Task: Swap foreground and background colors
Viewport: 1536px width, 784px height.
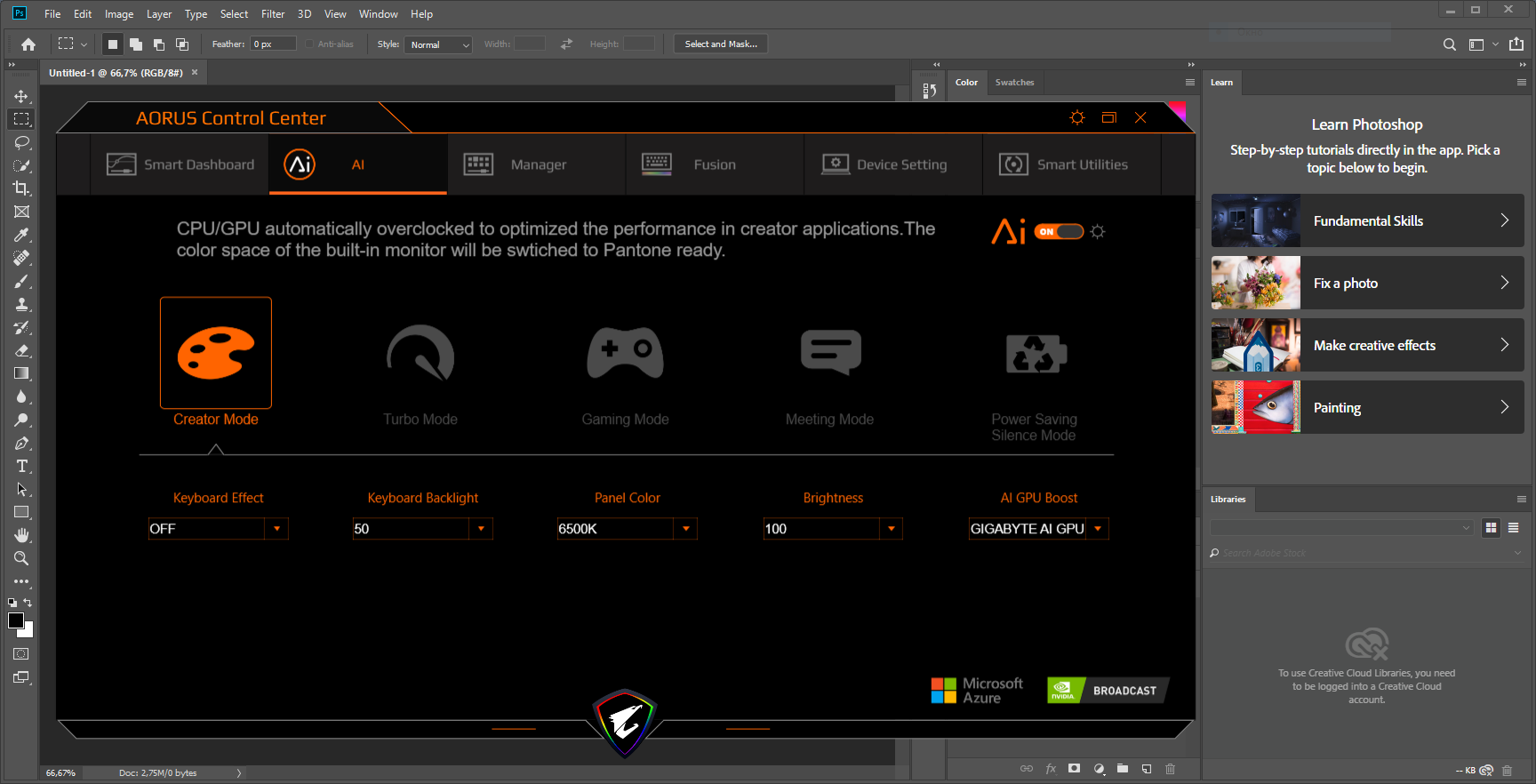Action: (28, 603)
